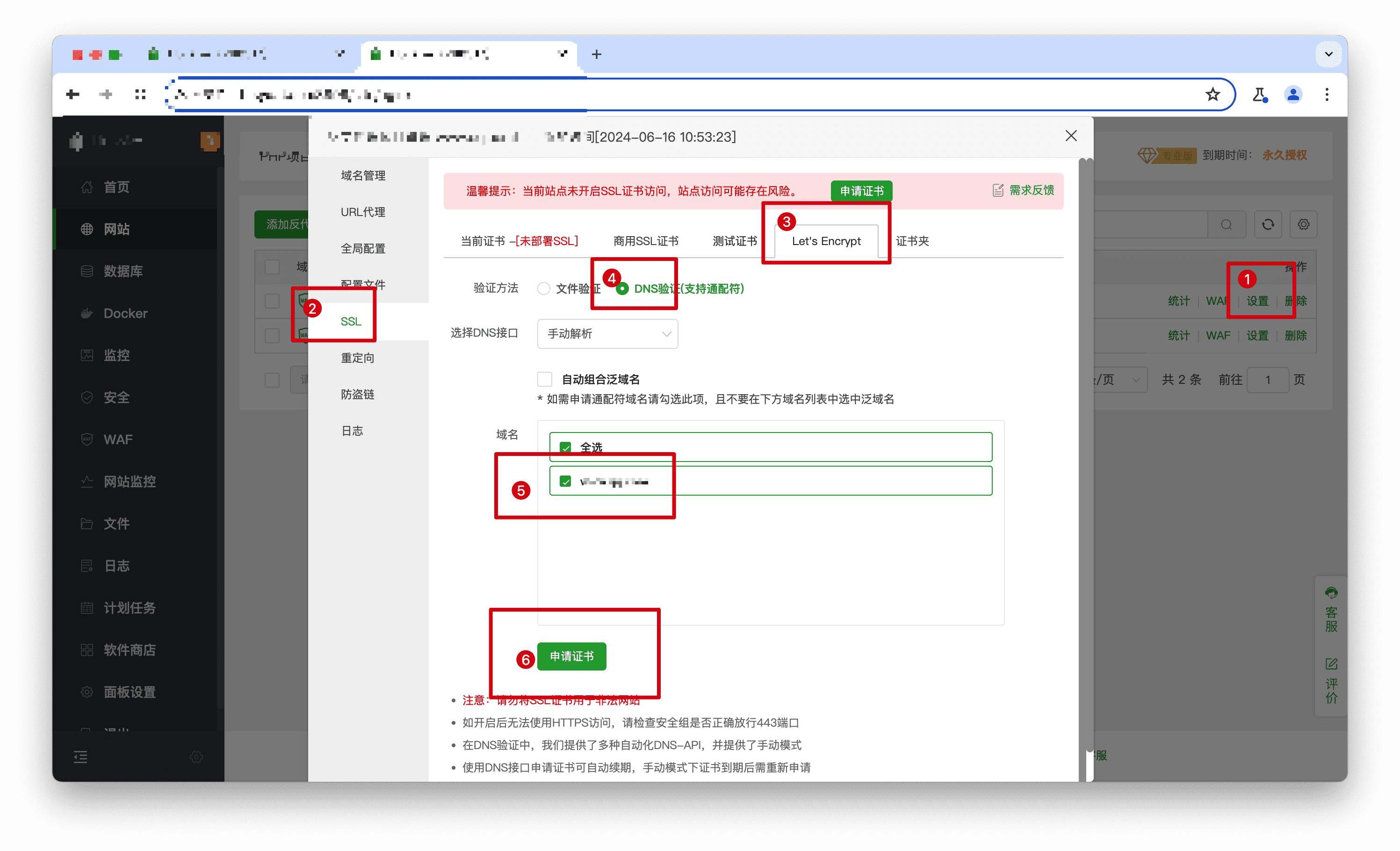Viewport: 1400px width, 851px height.
Task: Open 日志 logs in sidebar
Action: pos(116,565)
